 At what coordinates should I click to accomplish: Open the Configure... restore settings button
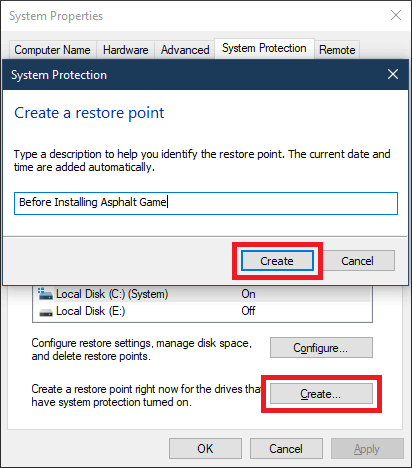[321, 348]
